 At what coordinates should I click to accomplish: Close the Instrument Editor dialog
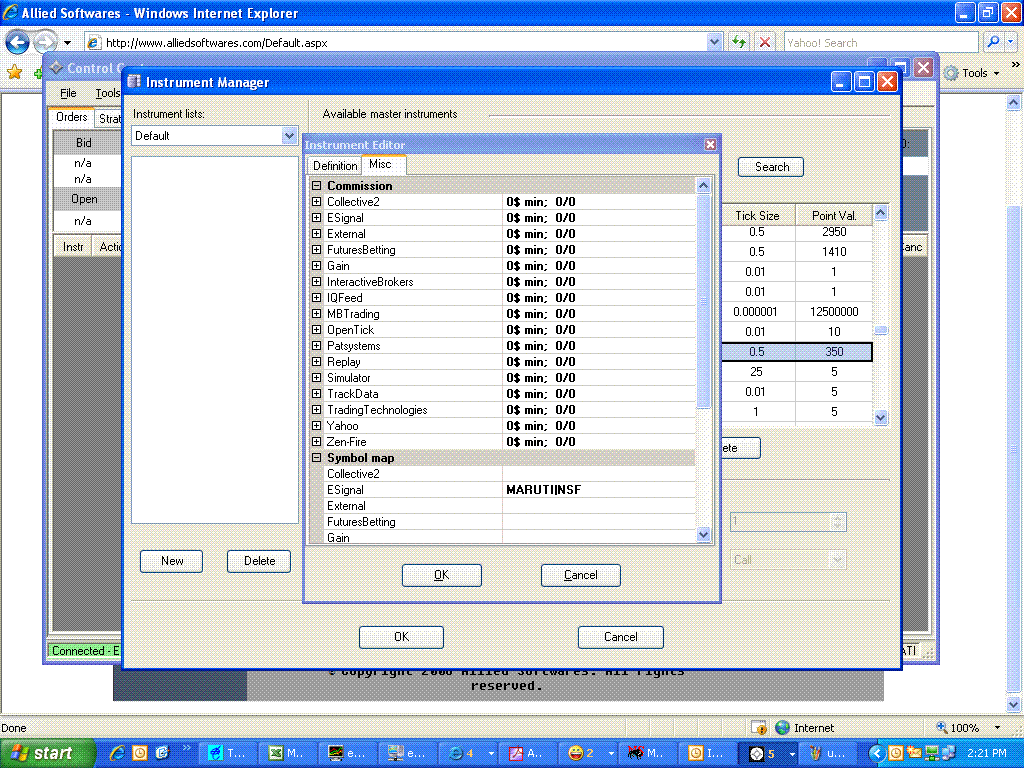point(711,144)
